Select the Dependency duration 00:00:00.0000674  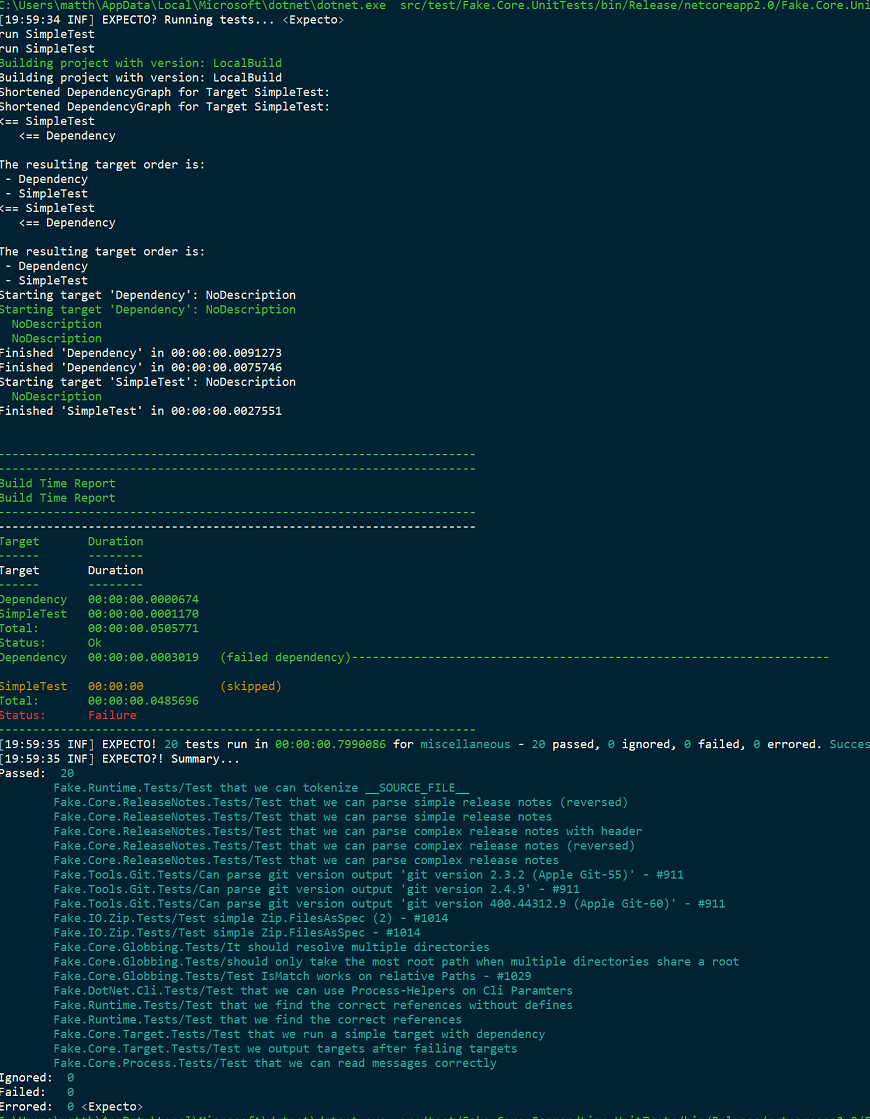click(143, 599)
